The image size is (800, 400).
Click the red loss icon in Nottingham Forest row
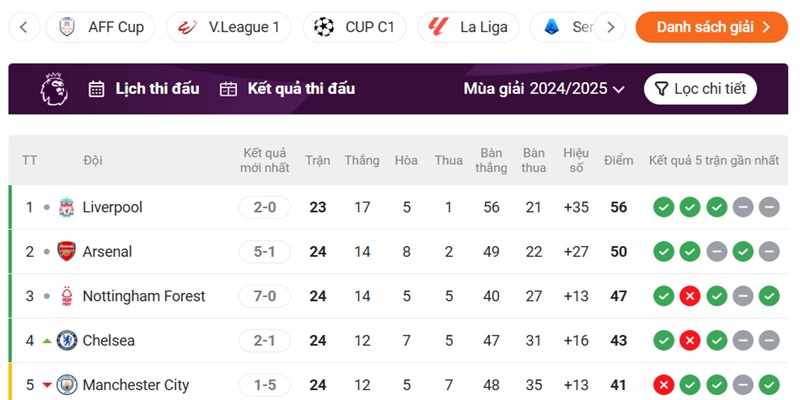690,296
